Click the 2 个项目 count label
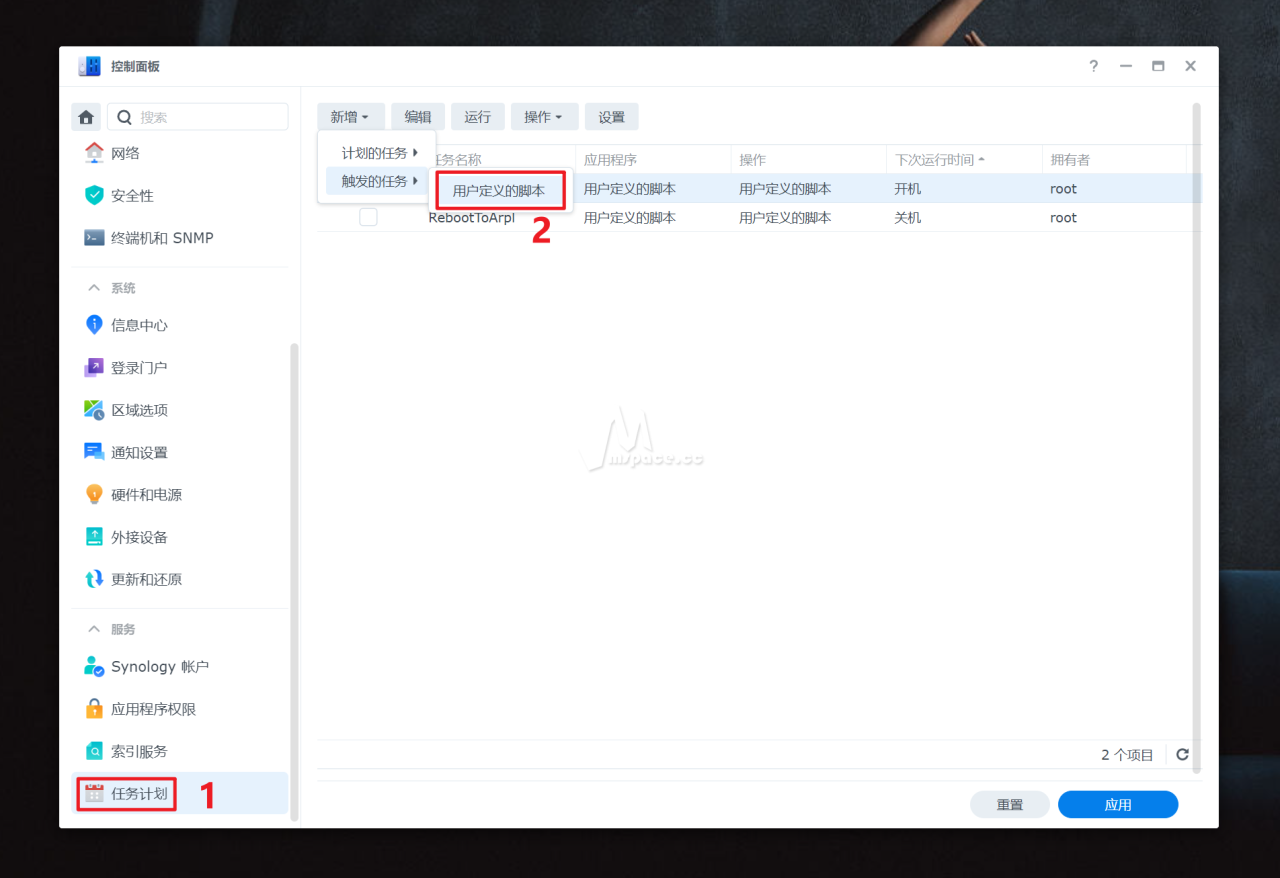 [1128, 755]
